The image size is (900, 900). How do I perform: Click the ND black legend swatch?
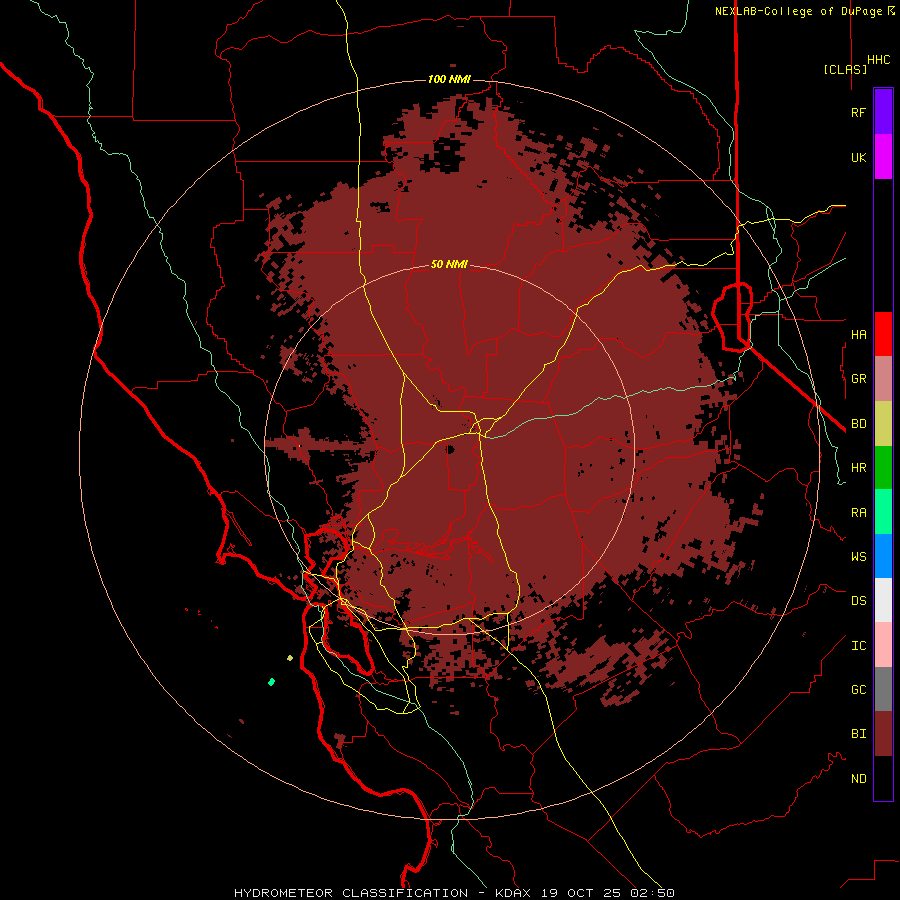(883, 778)
